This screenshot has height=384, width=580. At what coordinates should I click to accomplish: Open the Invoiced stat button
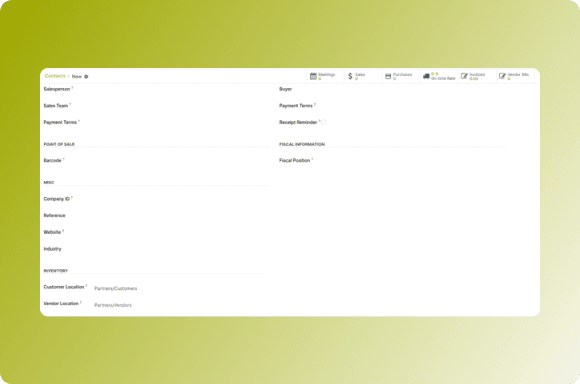478,76
